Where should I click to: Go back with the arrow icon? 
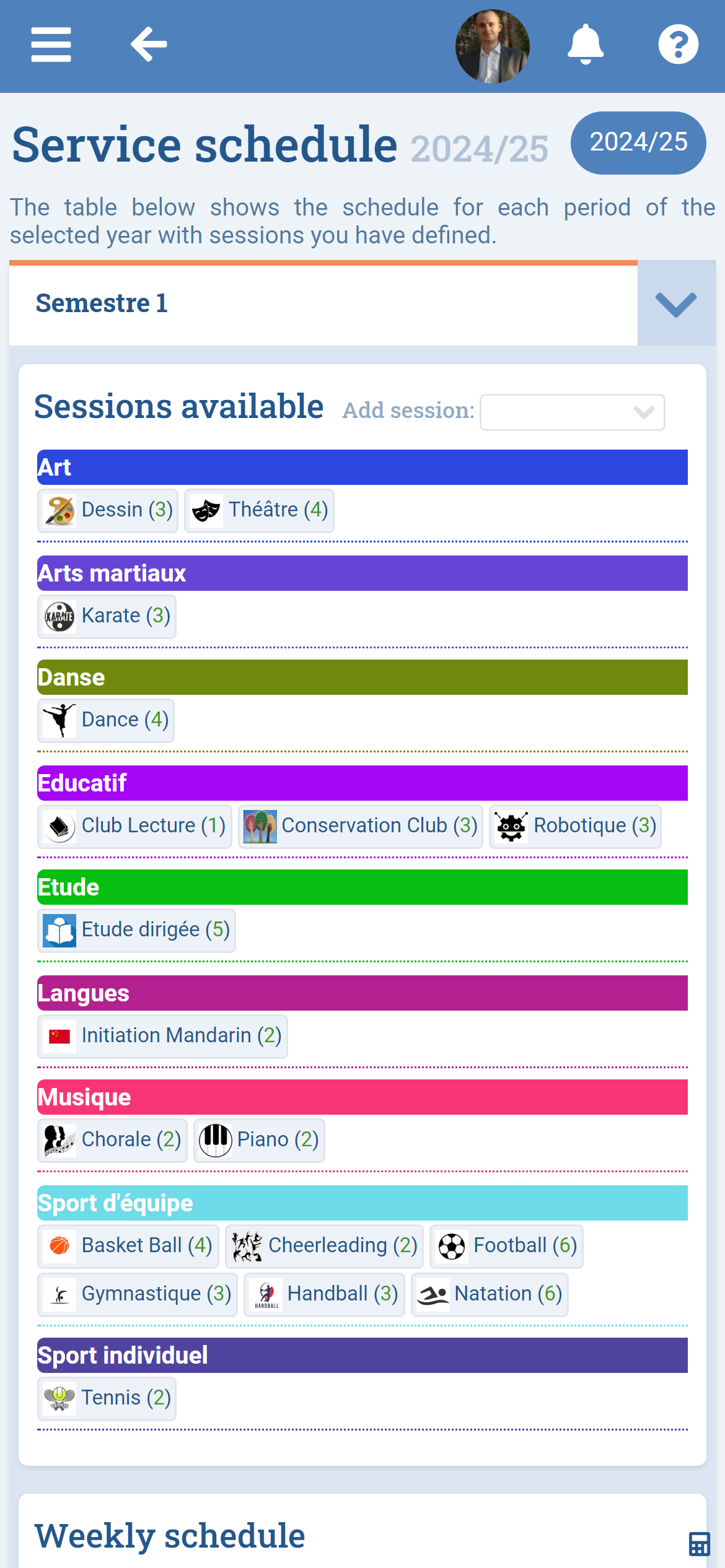tap(149, 45)
